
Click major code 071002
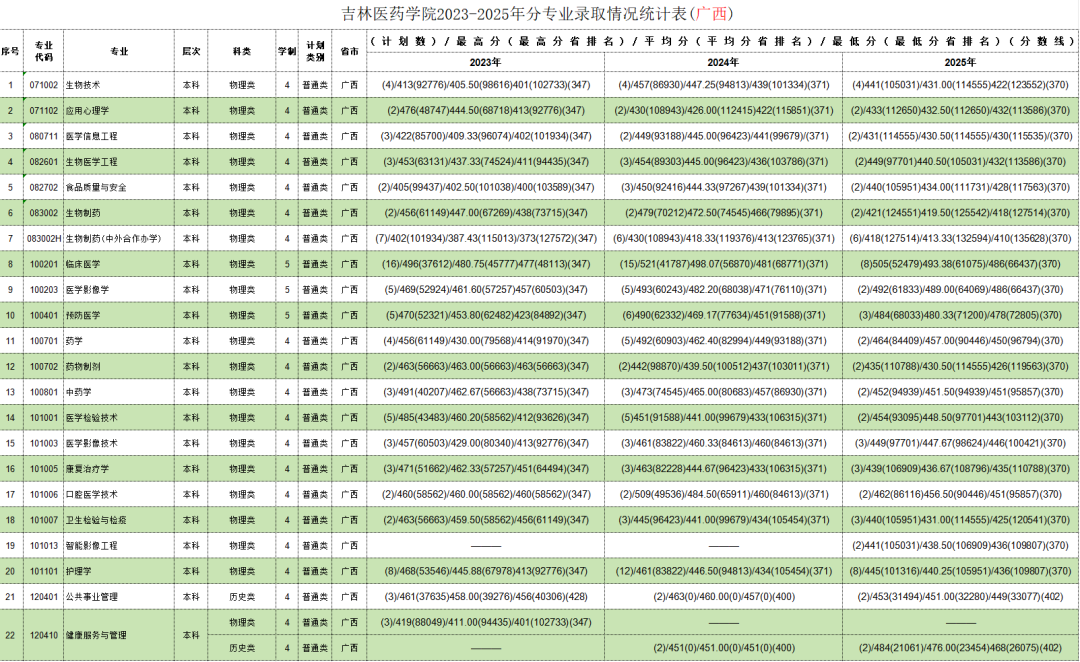[x=43, y=85]
